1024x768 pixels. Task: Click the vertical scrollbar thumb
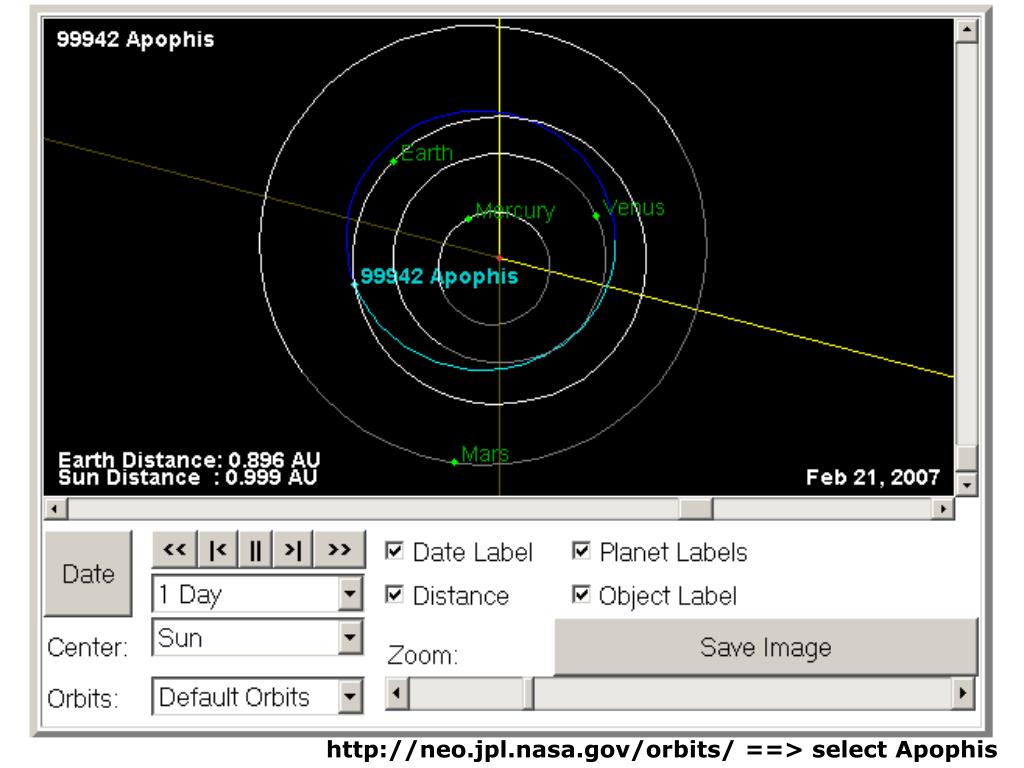[966, 458]
